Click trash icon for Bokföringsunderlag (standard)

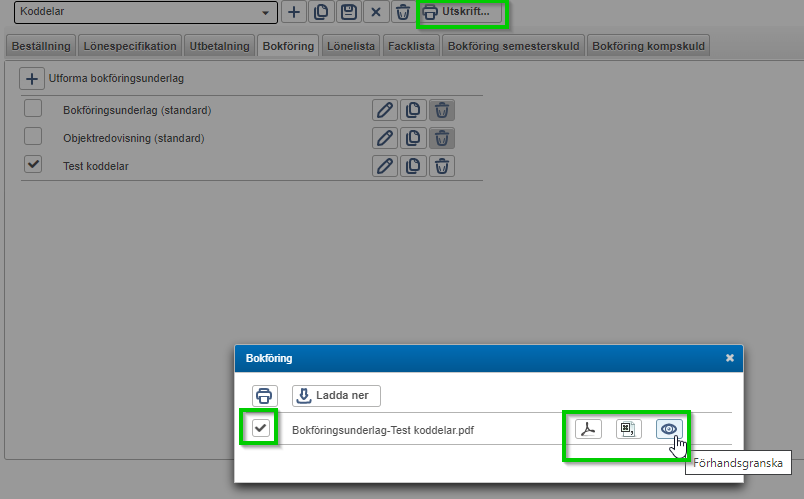(x=442, y=110)
